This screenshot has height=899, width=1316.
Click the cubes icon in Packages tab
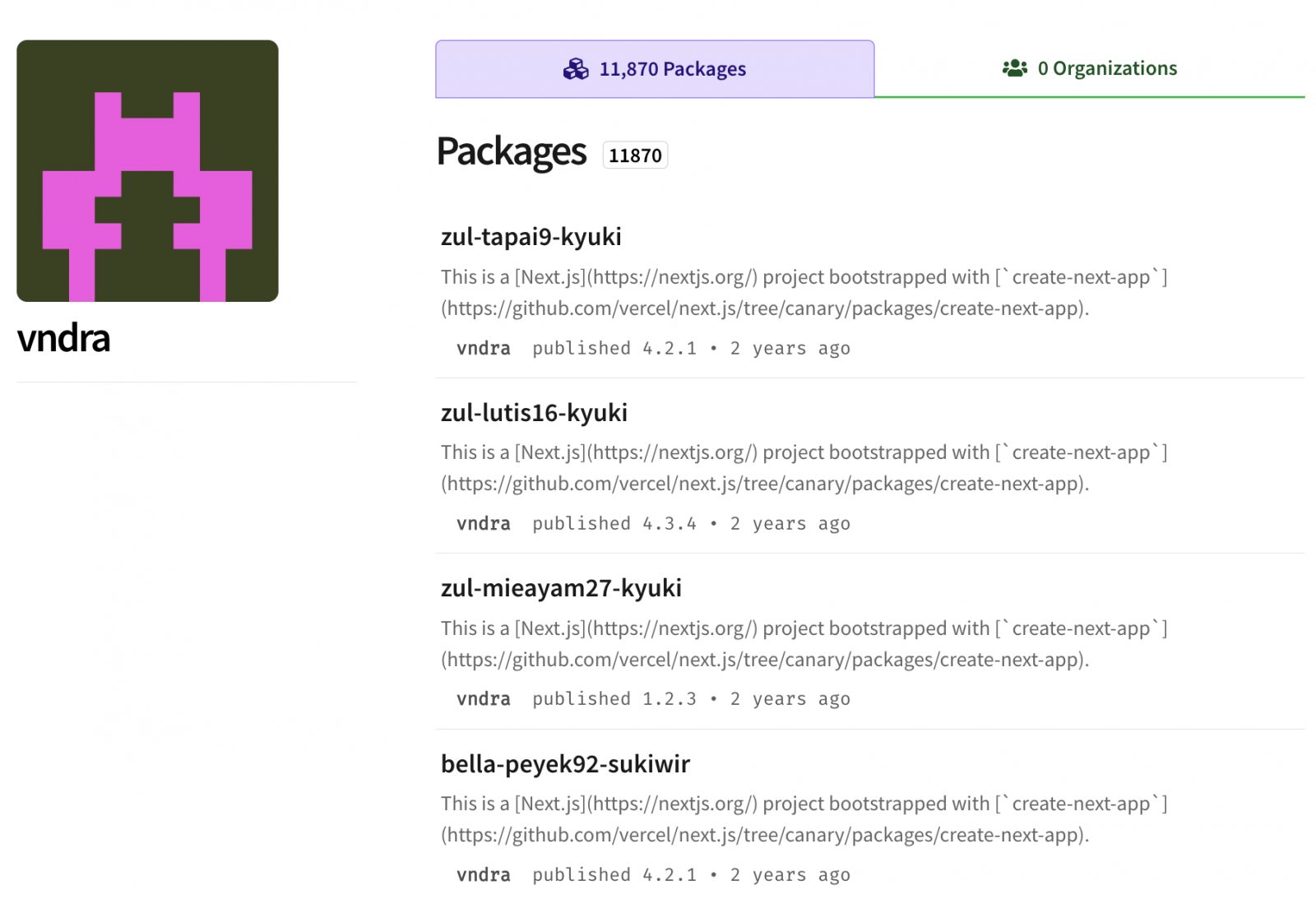(576, 69)
